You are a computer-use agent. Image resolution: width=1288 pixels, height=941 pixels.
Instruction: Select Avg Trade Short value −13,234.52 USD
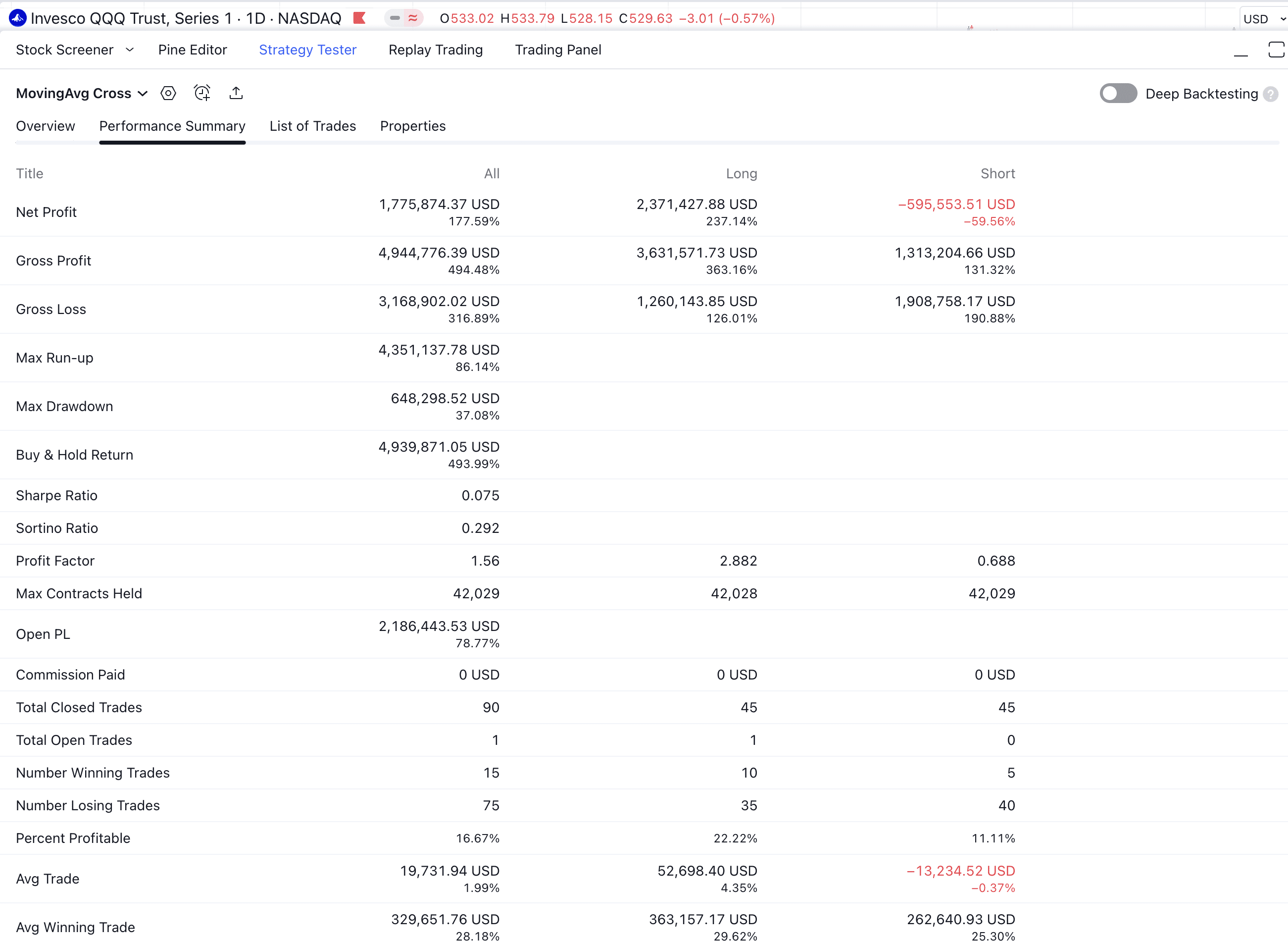point(961,872)
